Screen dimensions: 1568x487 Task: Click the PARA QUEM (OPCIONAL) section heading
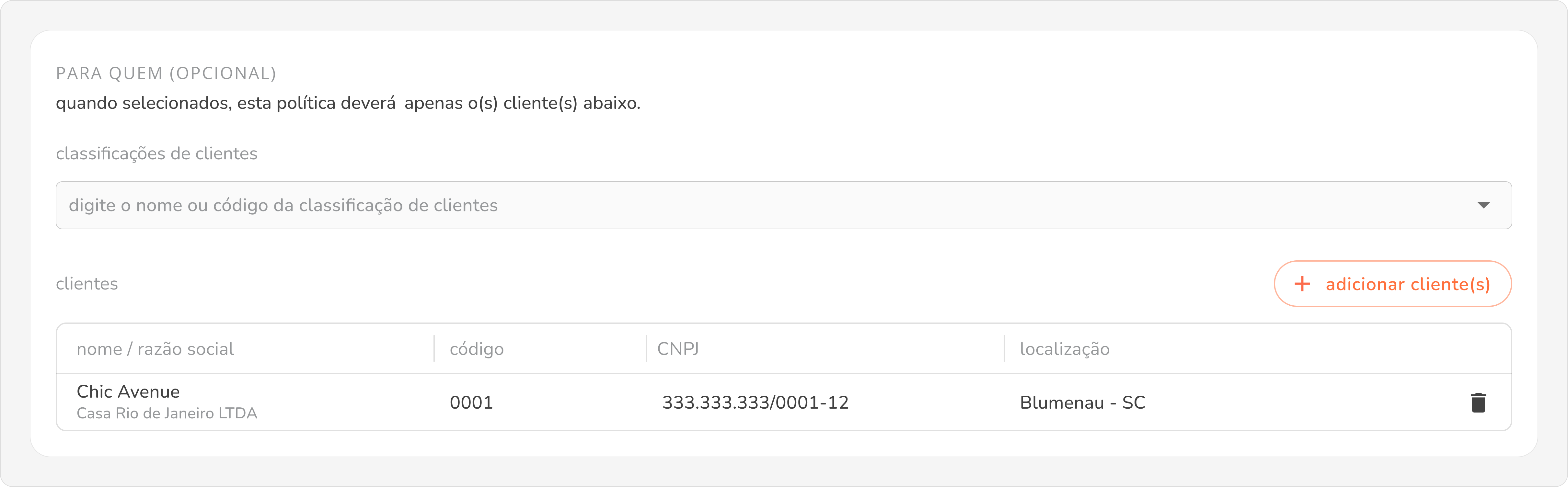tap(166, 74)
